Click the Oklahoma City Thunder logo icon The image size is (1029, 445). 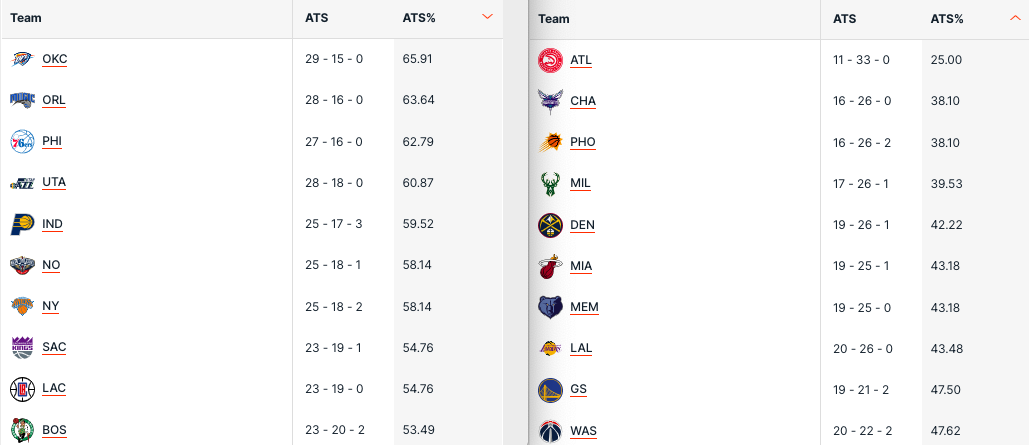tap(22, 59)
